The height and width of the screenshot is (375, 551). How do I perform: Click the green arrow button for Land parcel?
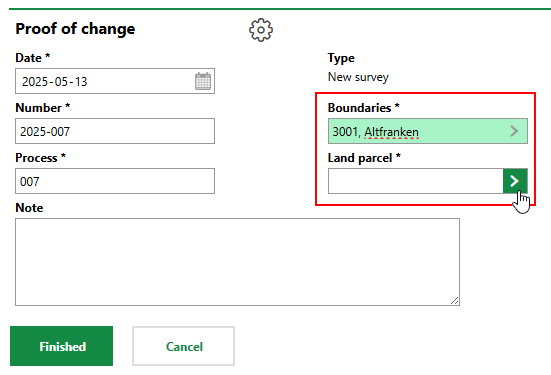coord(515,181)
